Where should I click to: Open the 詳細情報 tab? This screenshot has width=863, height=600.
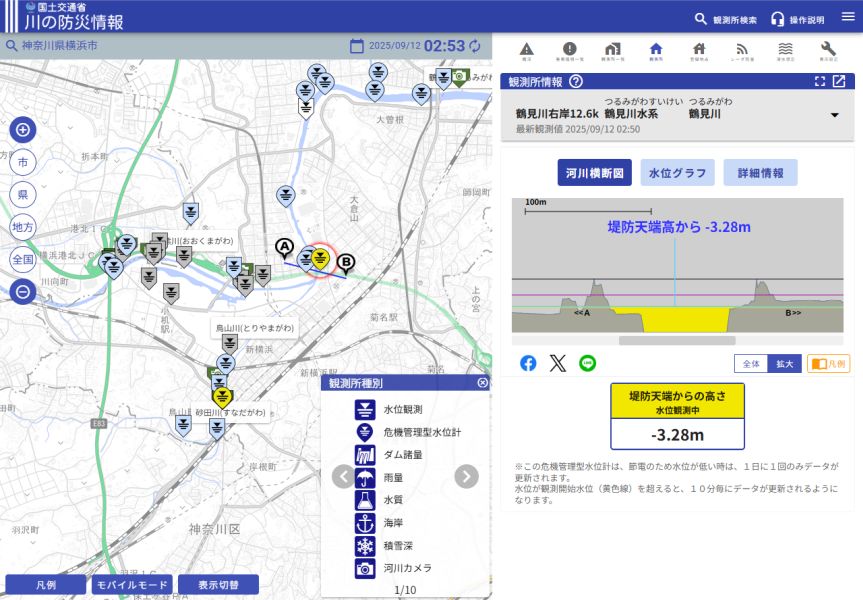tap(760, 173)
